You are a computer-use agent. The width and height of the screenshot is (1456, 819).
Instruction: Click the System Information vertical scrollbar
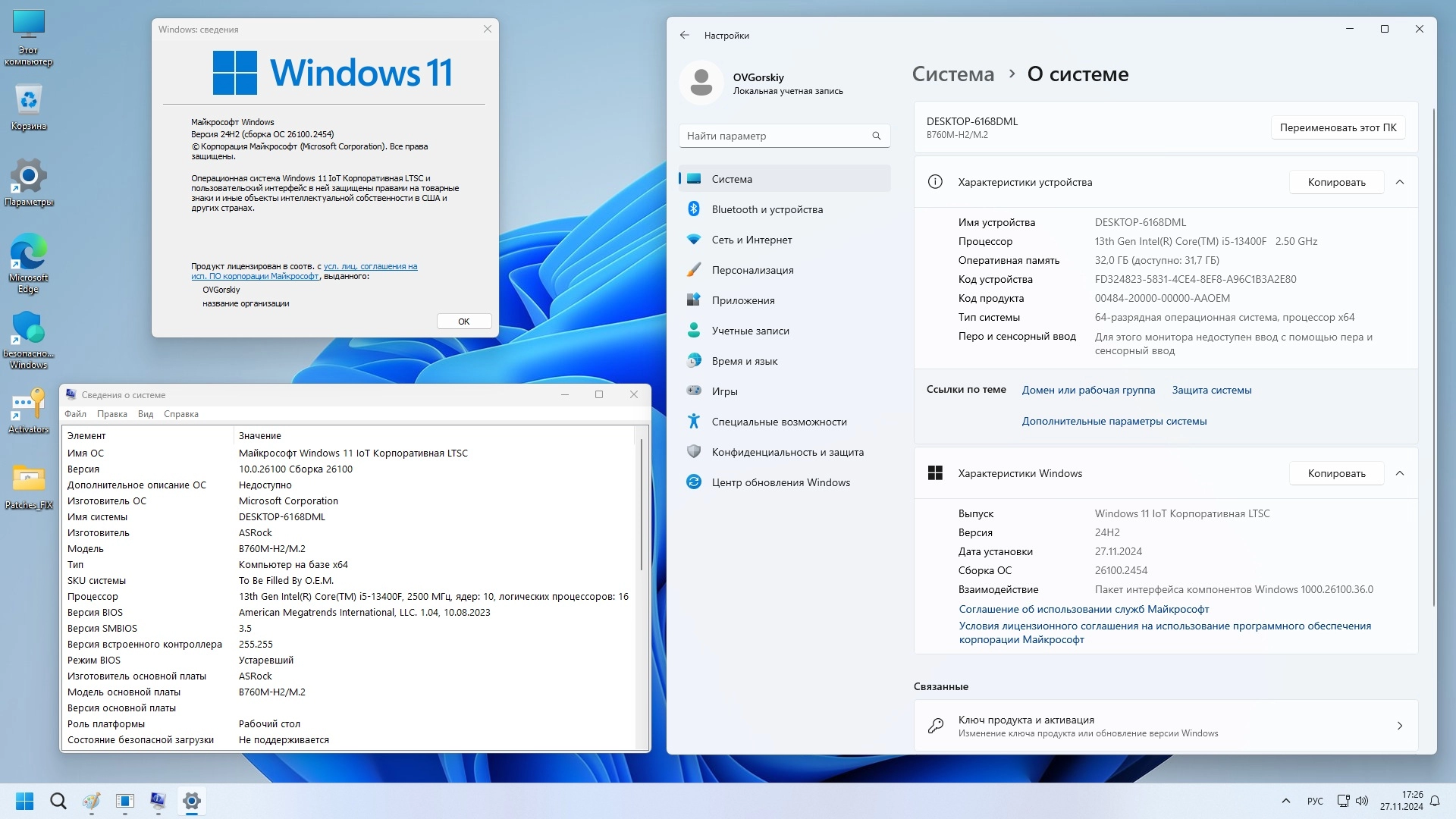click(x=642, y=504)
